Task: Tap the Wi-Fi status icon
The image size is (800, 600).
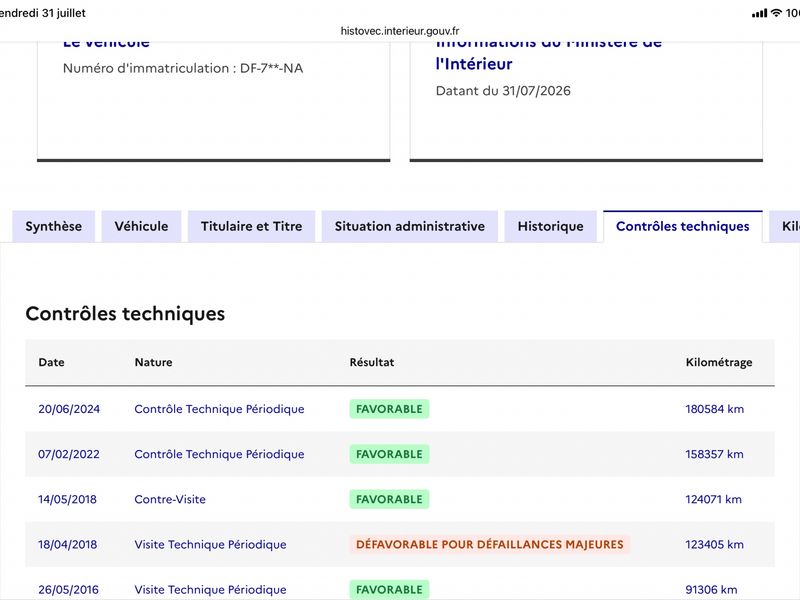Action: point(776,13)
